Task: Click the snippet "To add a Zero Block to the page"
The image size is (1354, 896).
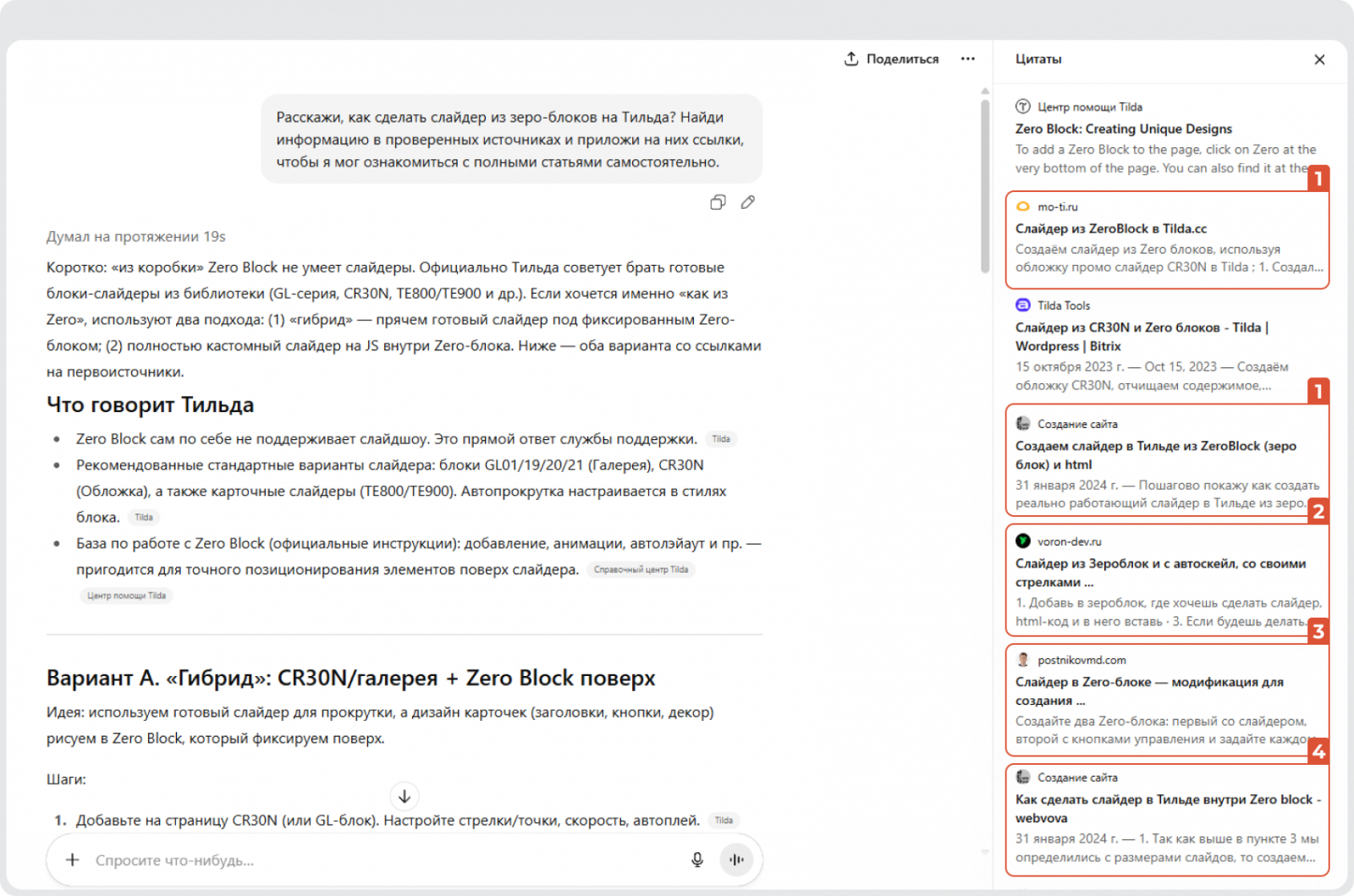Action: pyautogui.click(x=1165, y=159)
